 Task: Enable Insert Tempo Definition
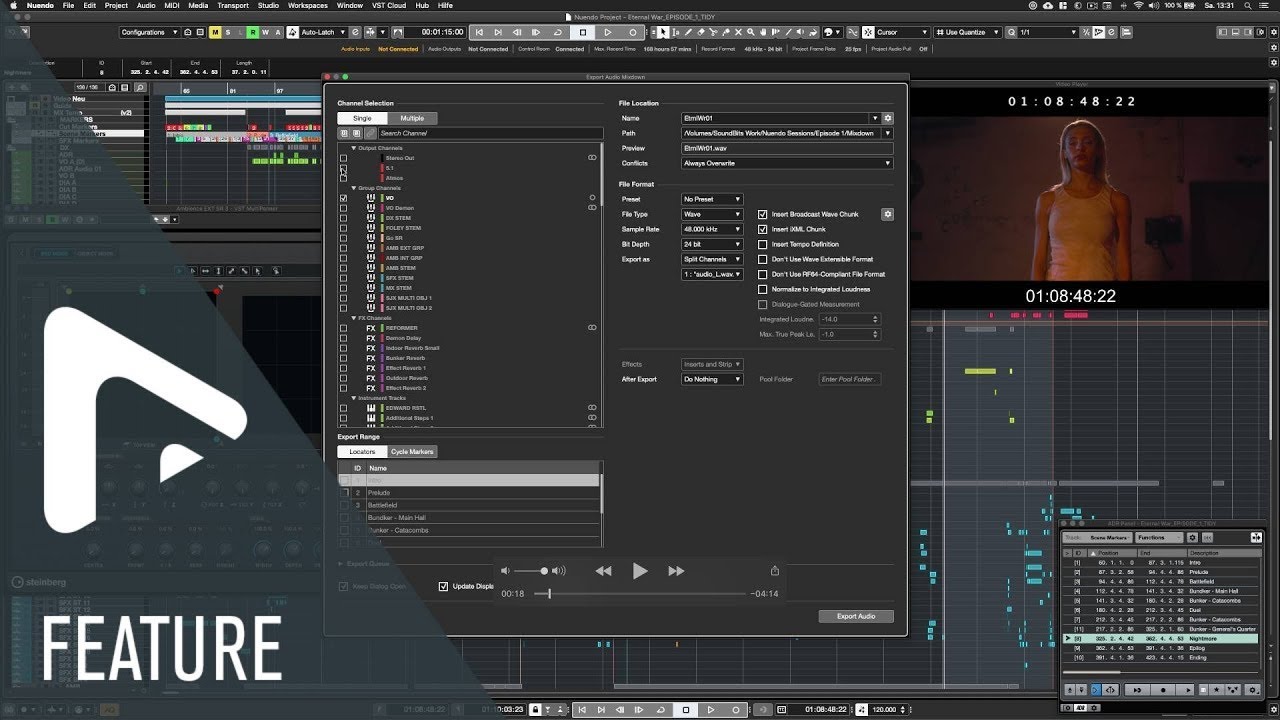pyautogui.click(x=763, y=244)
